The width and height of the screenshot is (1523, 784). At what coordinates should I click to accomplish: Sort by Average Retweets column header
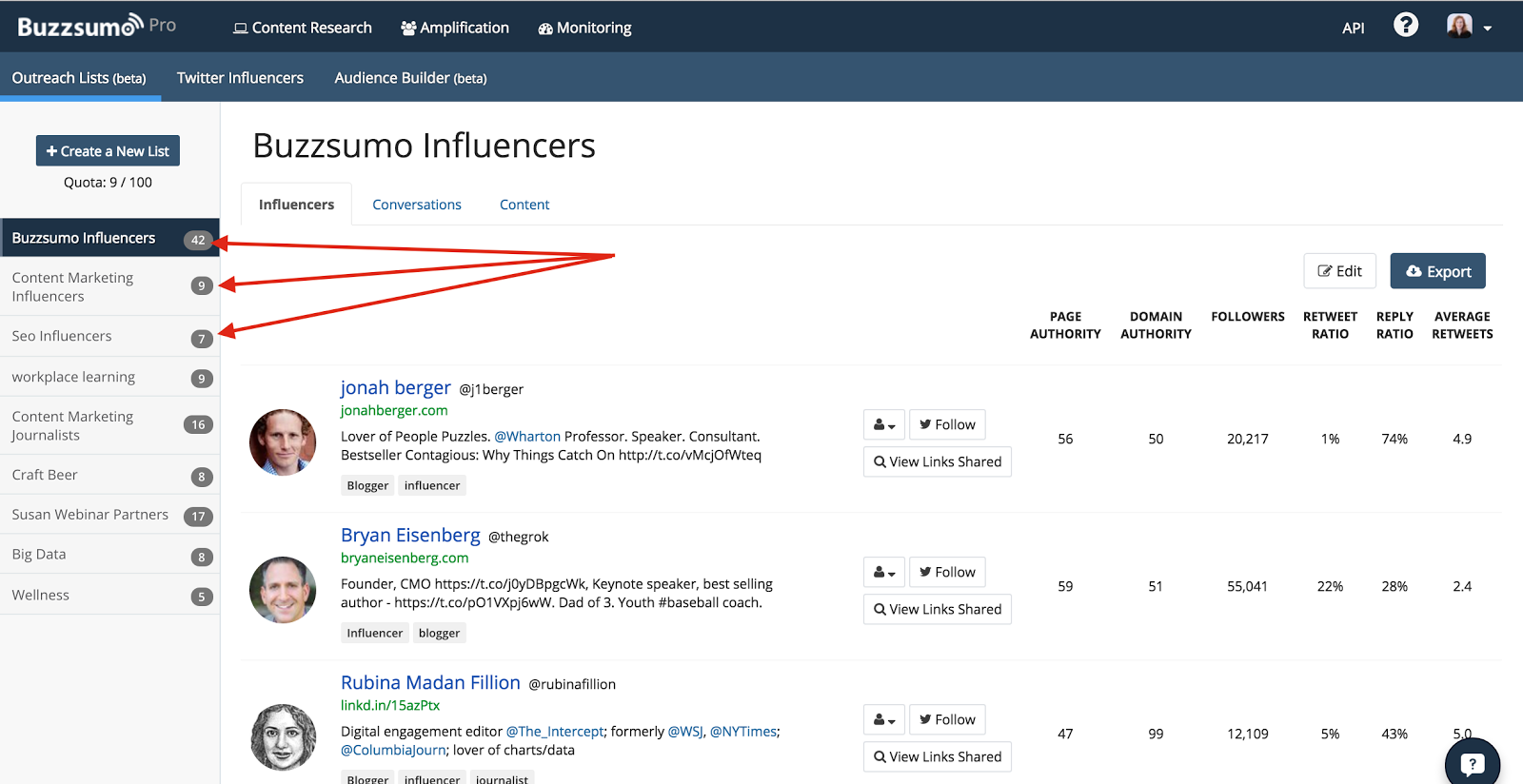(1462, 324)
